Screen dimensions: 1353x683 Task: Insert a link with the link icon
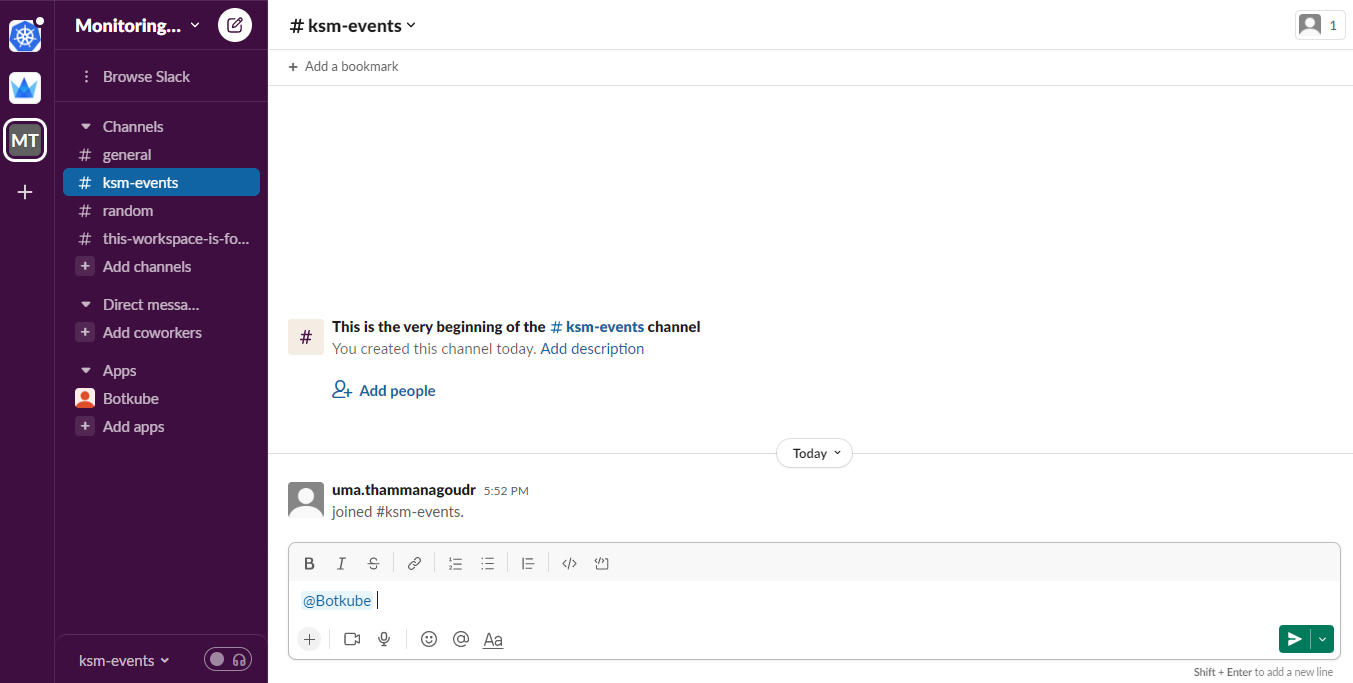coord(414,564)
